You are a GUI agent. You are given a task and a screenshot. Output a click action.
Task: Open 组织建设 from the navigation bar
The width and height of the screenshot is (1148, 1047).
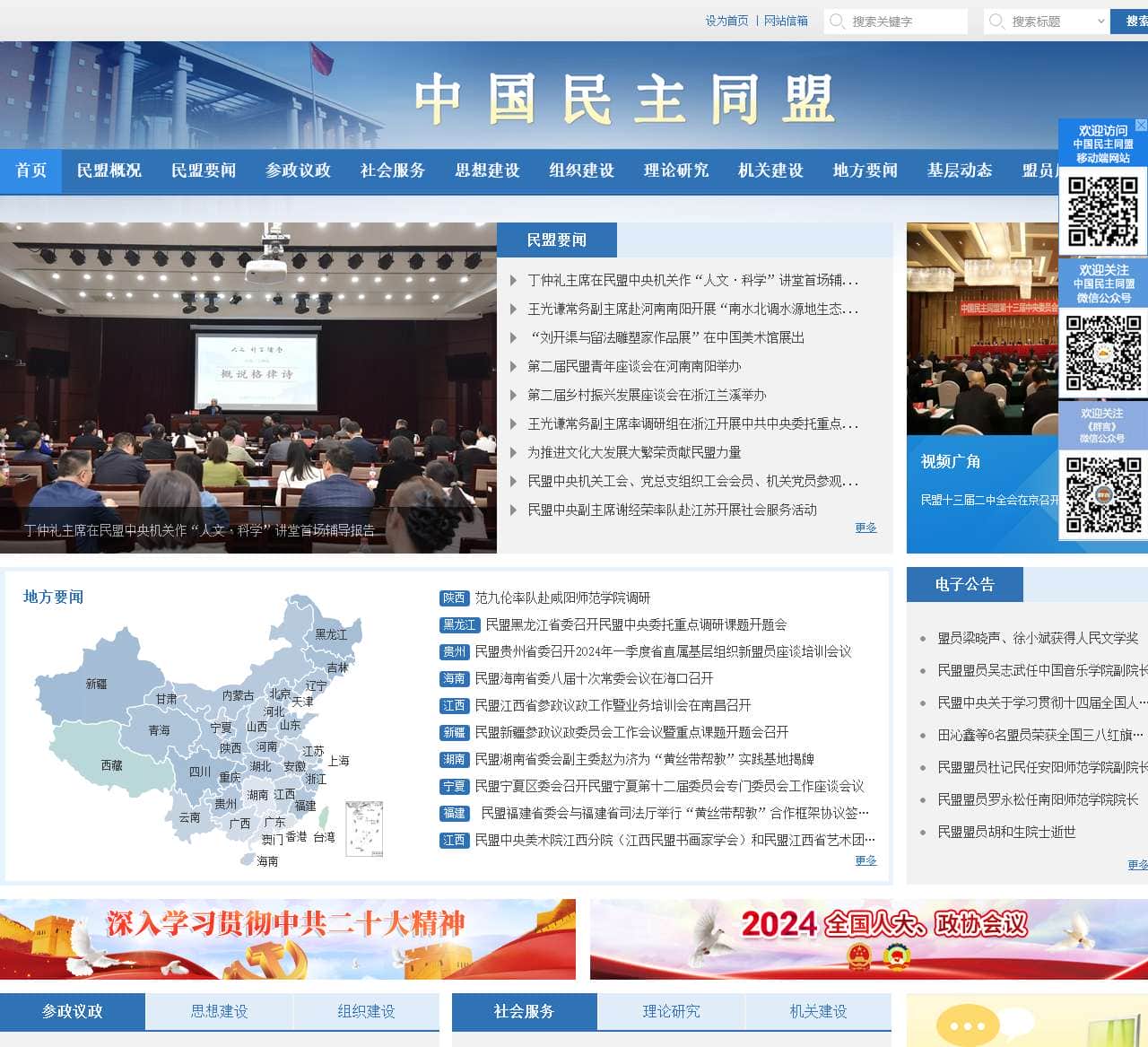(x=581, y=170)
